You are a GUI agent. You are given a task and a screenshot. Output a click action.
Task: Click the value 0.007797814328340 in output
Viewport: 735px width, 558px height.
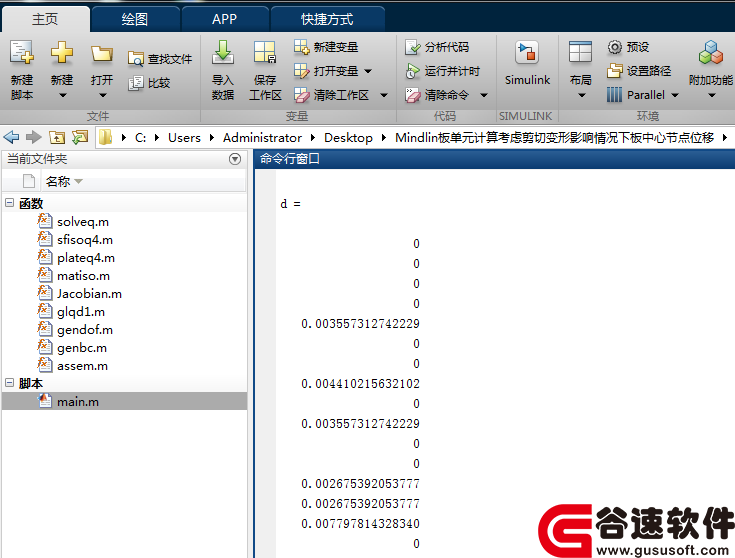tap(360, 523)
